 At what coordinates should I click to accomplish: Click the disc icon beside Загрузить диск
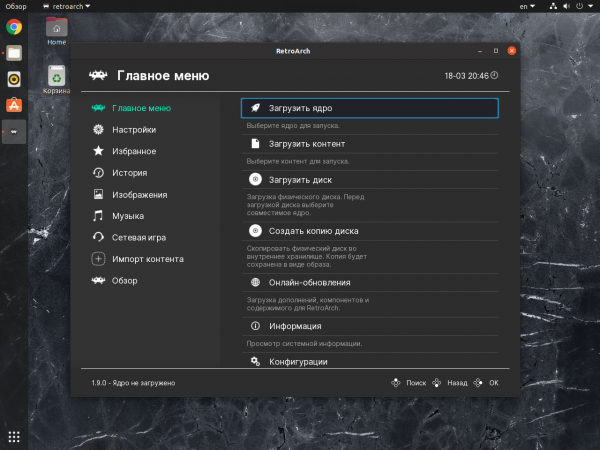click(255, 179)
